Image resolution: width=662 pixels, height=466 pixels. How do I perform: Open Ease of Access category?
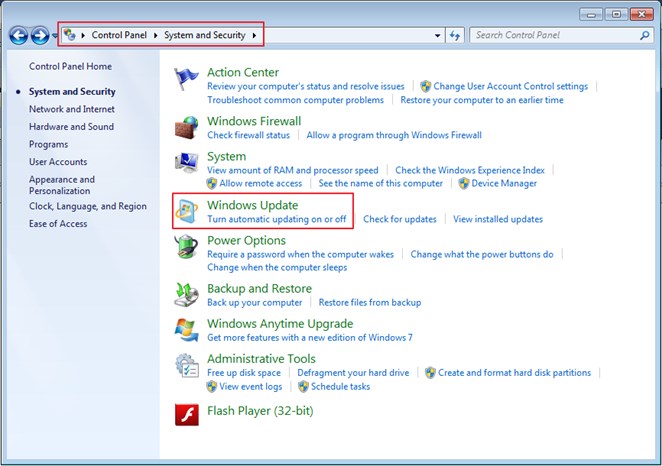58,224
